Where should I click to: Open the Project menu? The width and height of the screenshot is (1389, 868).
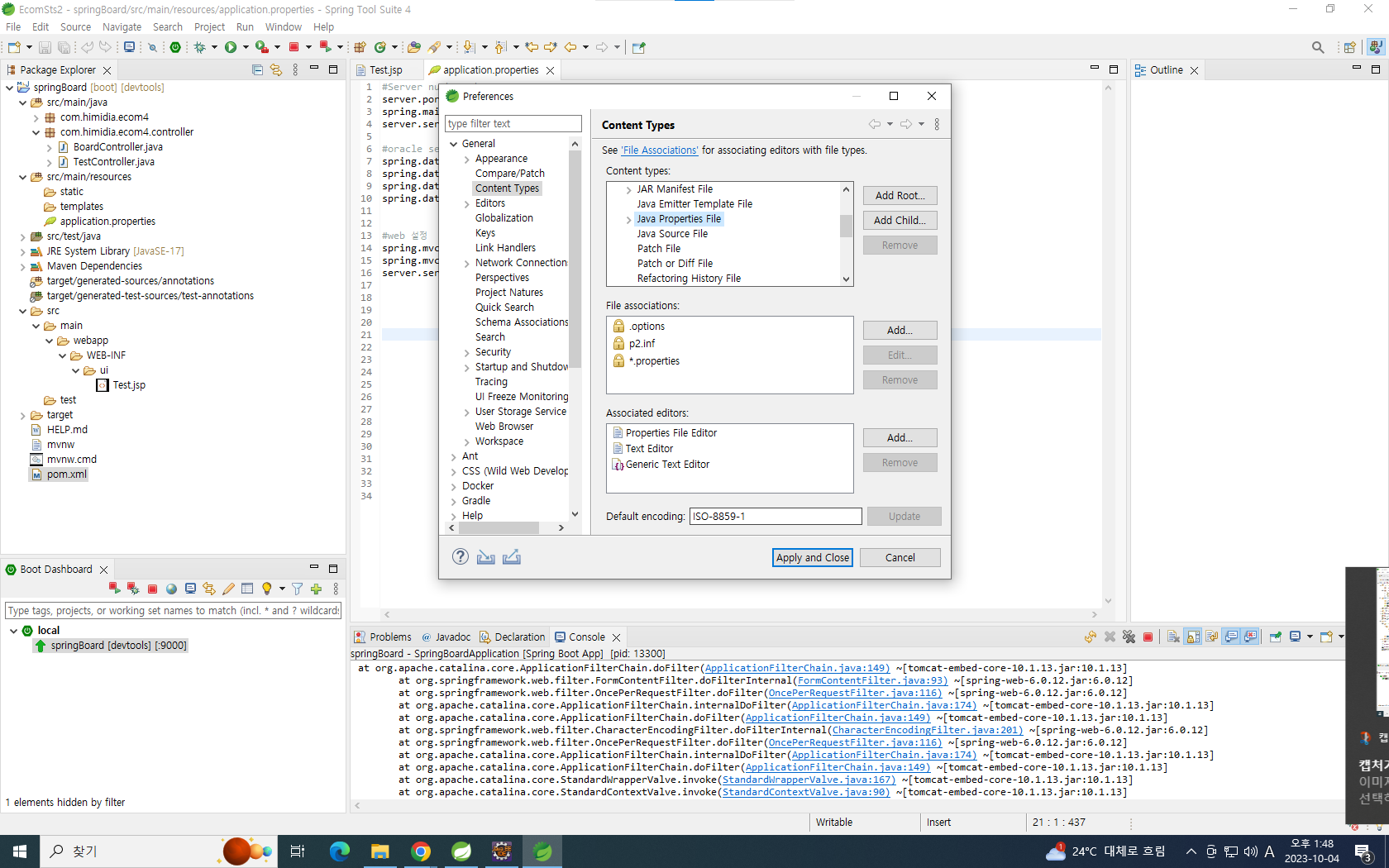pos(209,27)
